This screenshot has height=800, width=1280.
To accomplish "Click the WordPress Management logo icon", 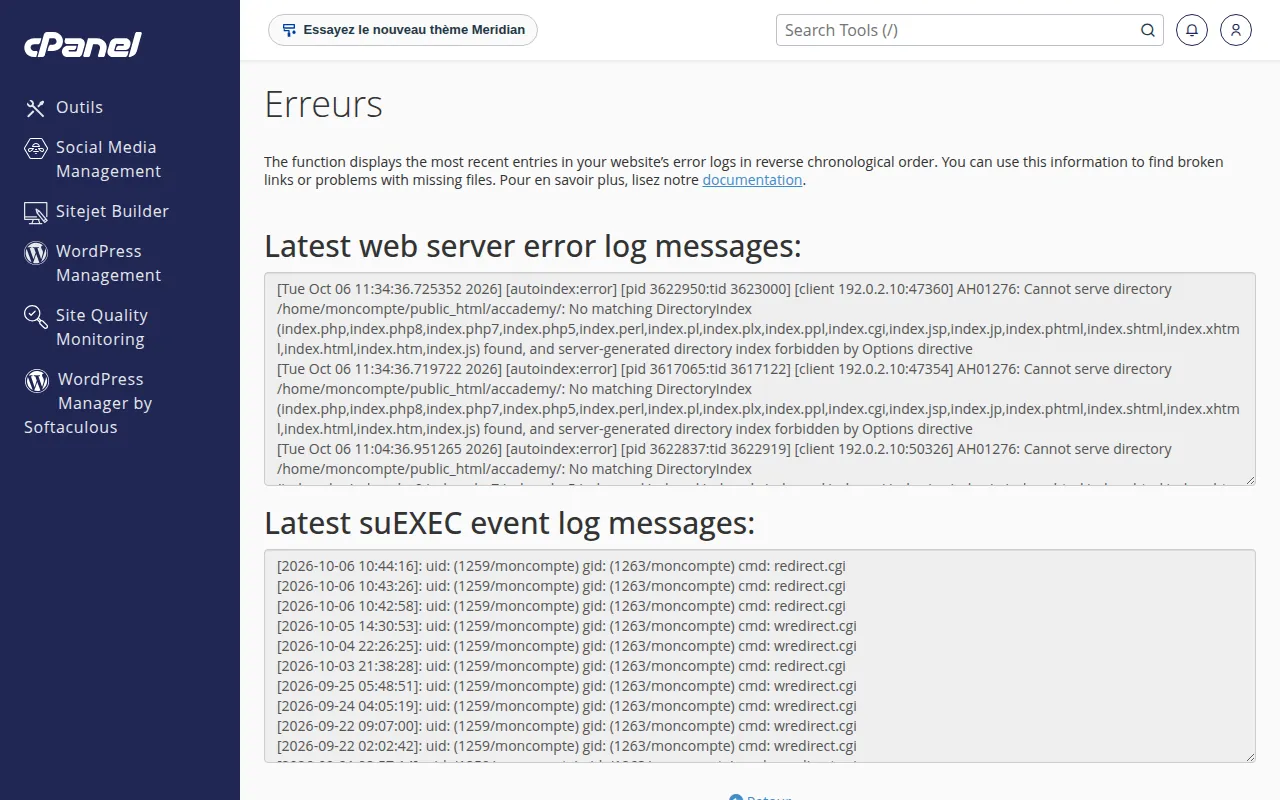I will pyautogui.click(x=36, y=252).
